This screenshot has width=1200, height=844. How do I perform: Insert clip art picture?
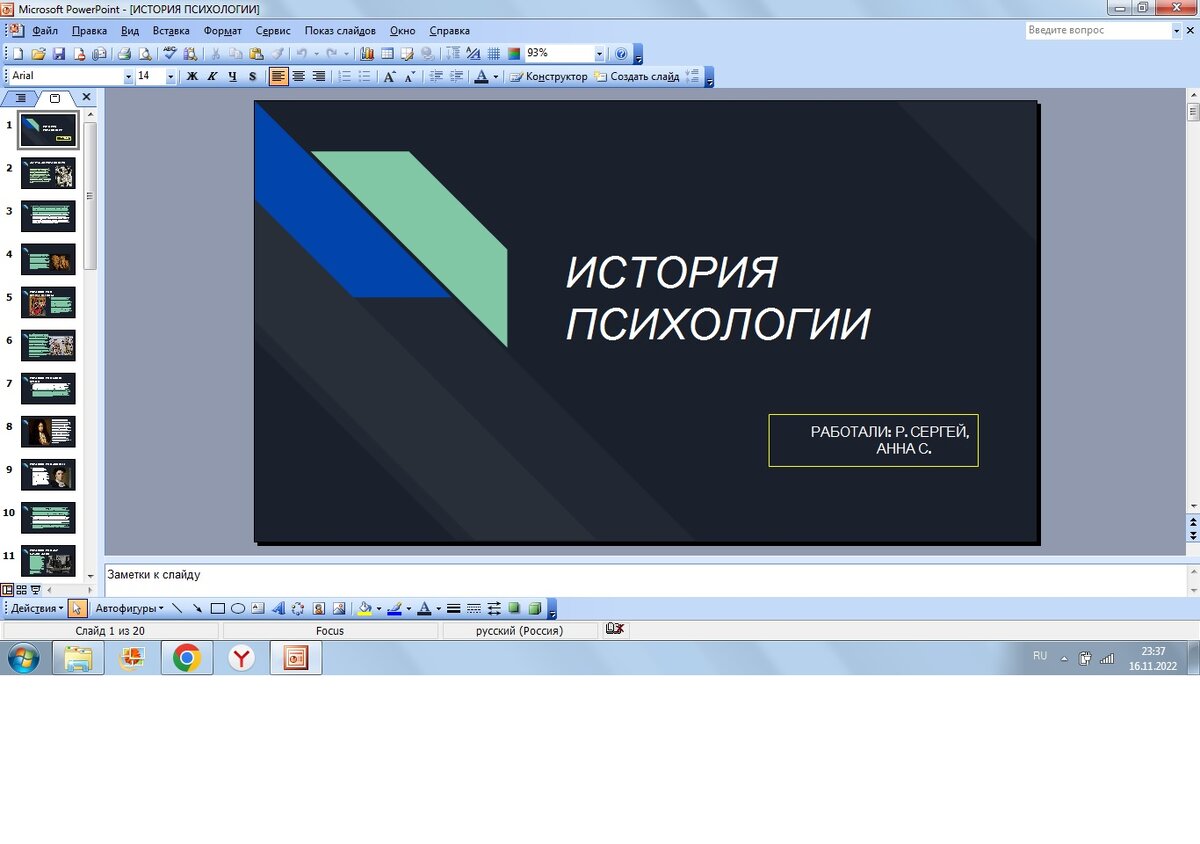coord(319,608)
